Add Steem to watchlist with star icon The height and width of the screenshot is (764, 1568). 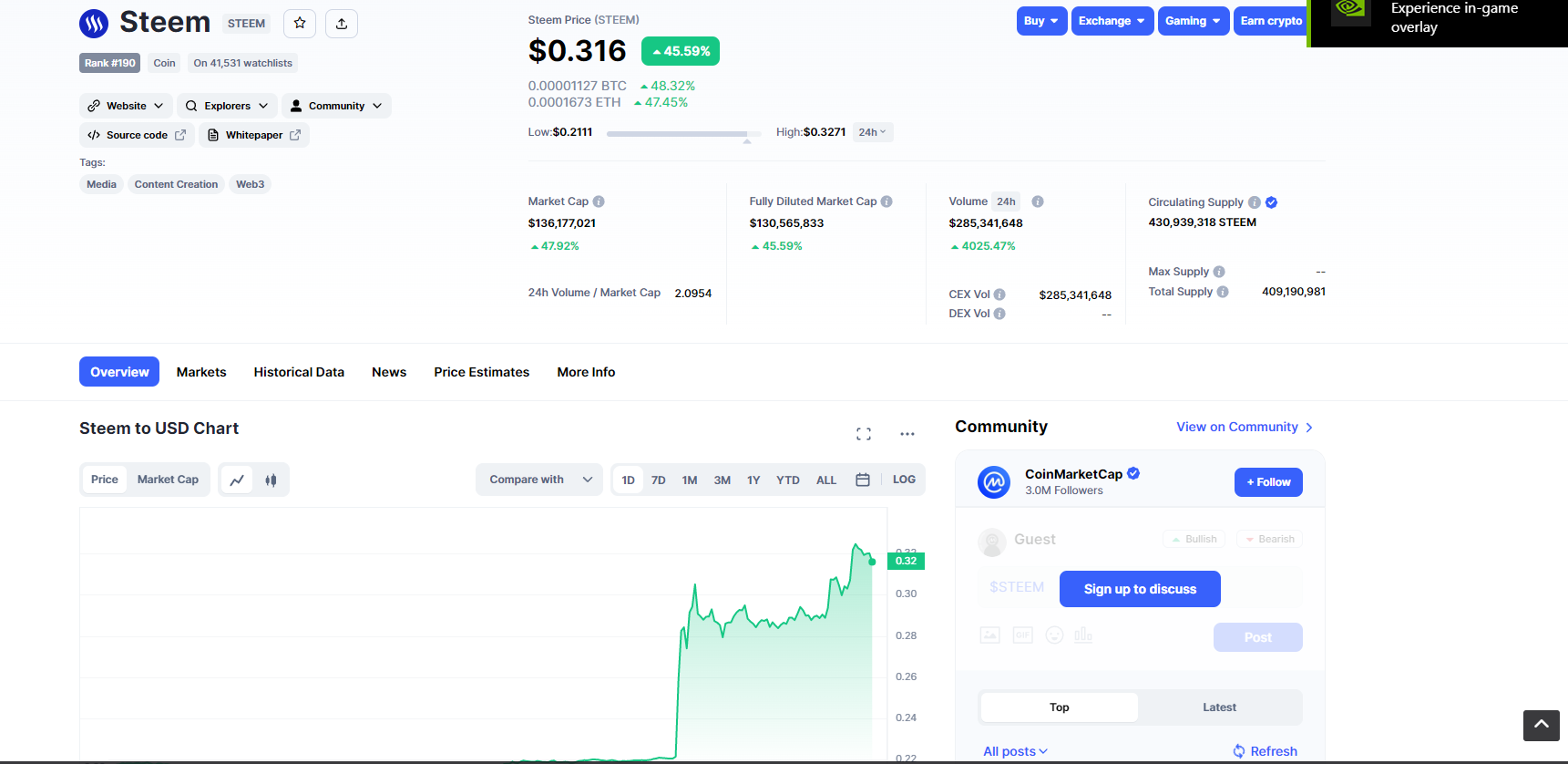click(300, 24)
